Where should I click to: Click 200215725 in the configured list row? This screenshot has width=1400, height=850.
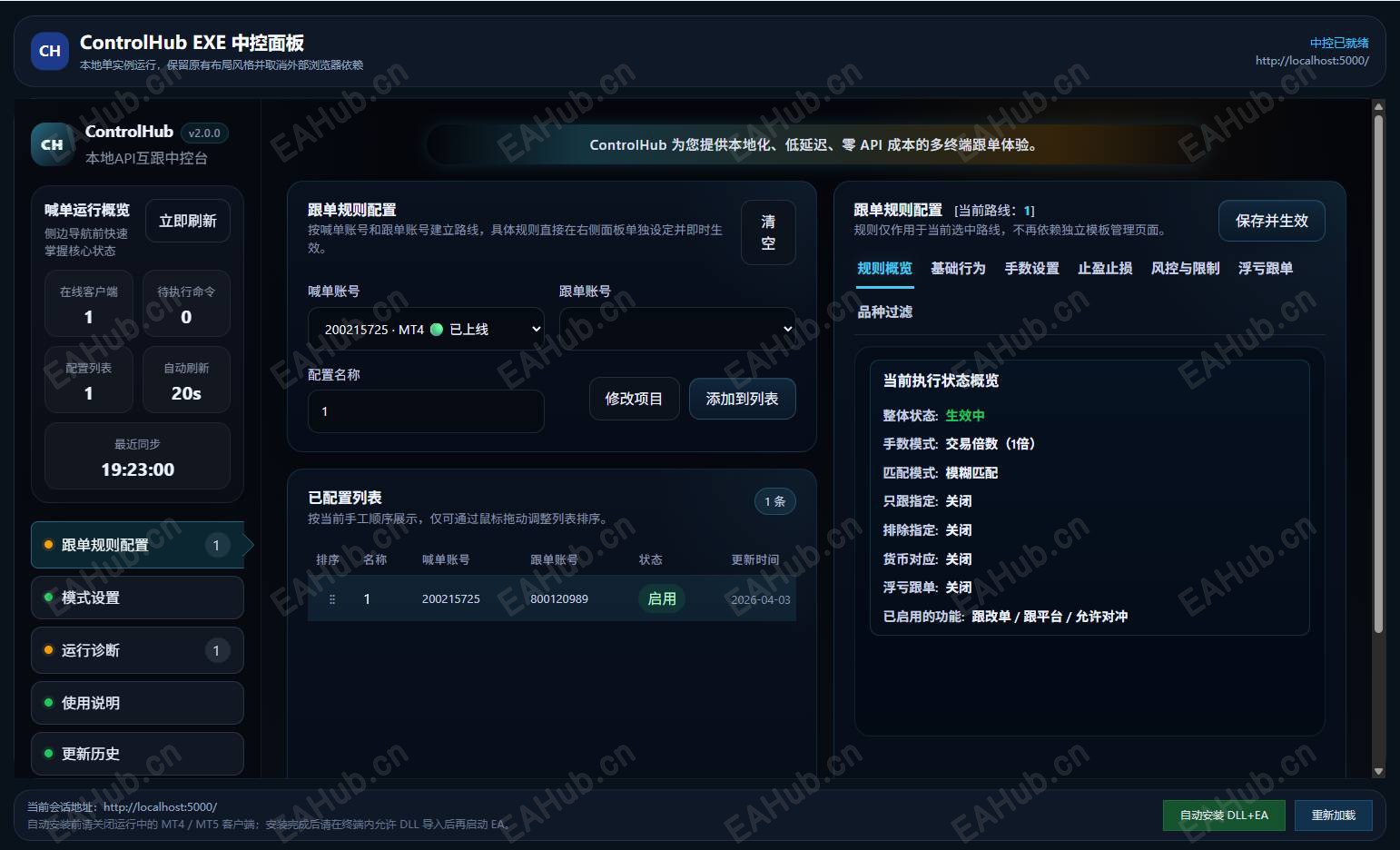(451, 599)
